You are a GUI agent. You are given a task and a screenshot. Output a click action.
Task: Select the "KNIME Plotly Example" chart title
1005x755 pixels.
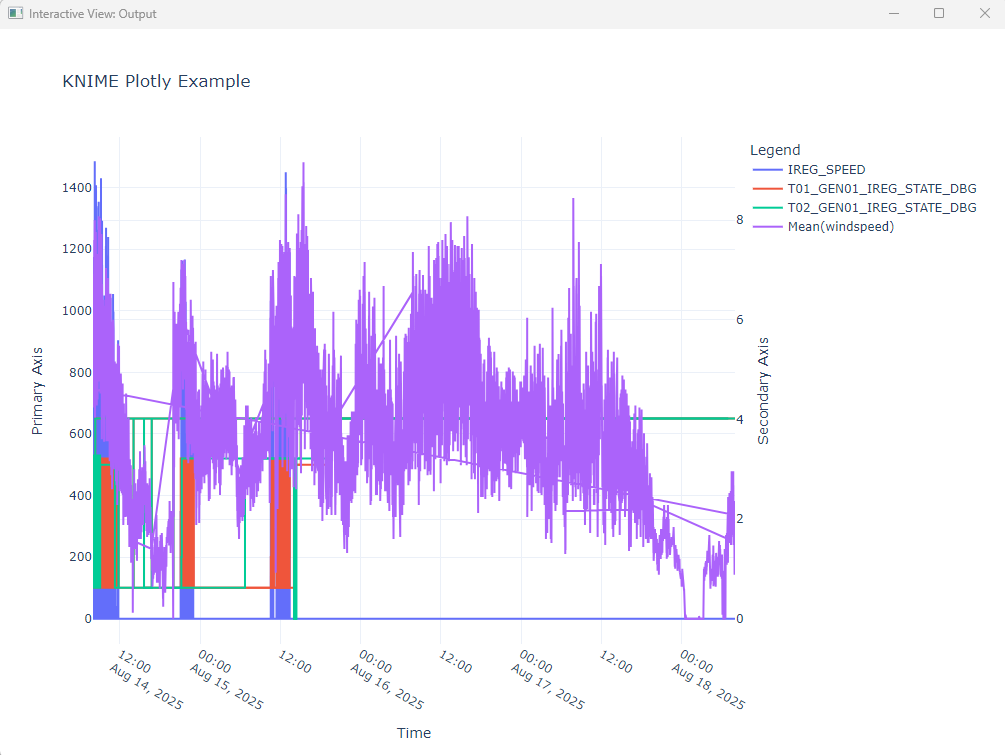tap(156, 82)
